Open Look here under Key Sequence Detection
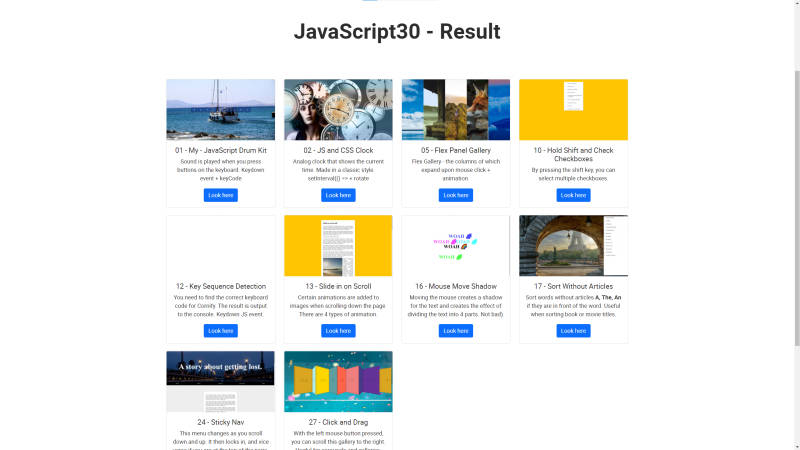 click(220, 331)
